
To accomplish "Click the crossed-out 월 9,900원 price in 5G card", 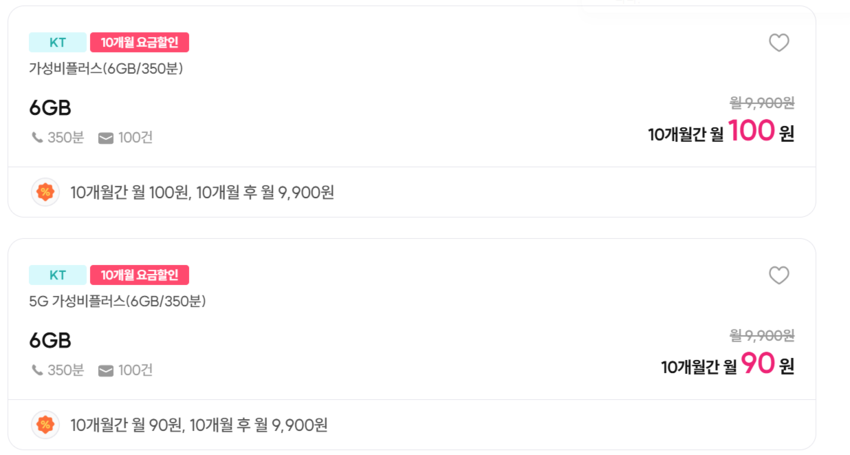I will pos(762,335).
